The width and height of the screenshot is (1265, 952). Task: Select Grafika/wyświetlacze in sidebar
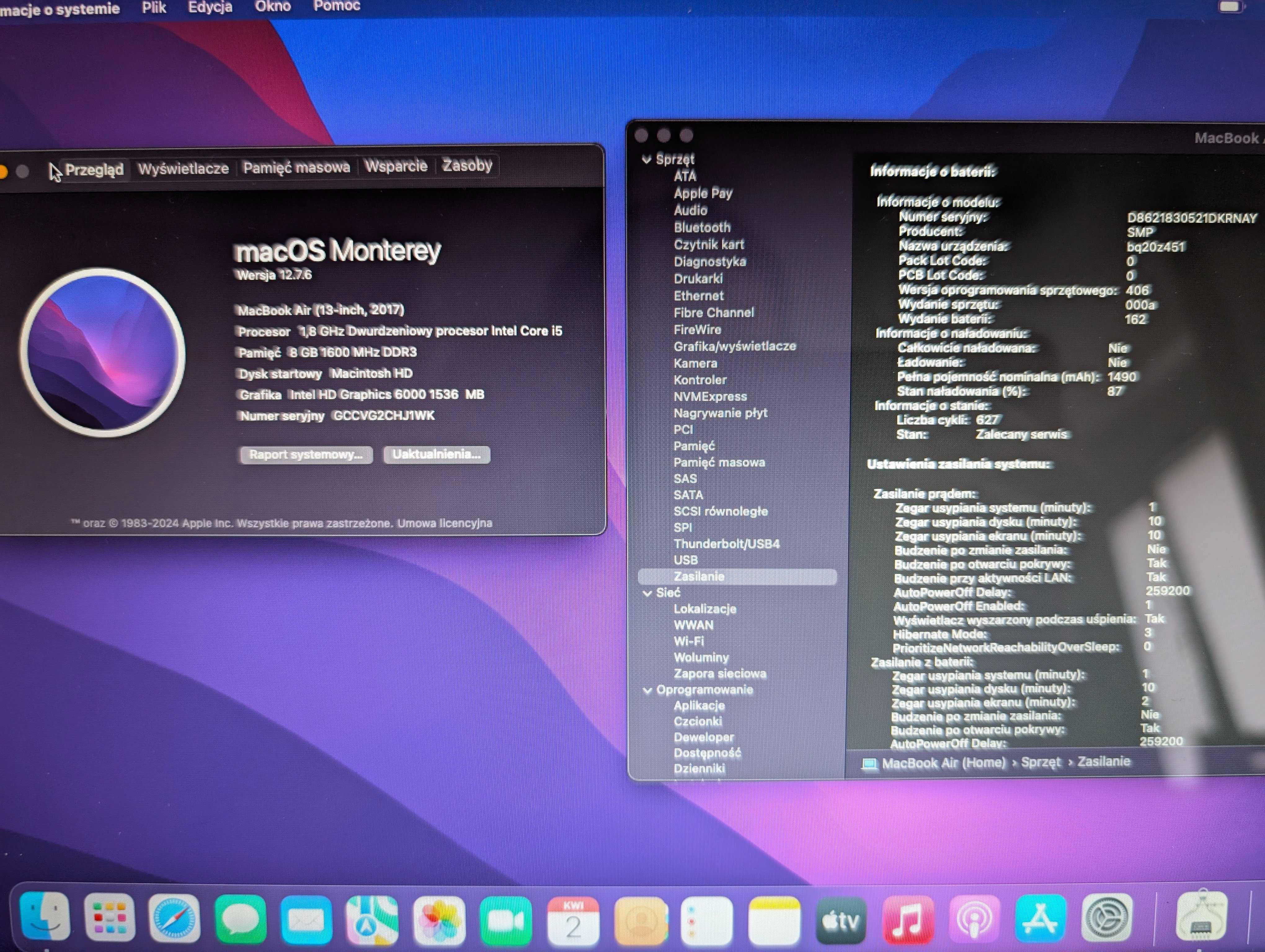(x=734, y=346)
